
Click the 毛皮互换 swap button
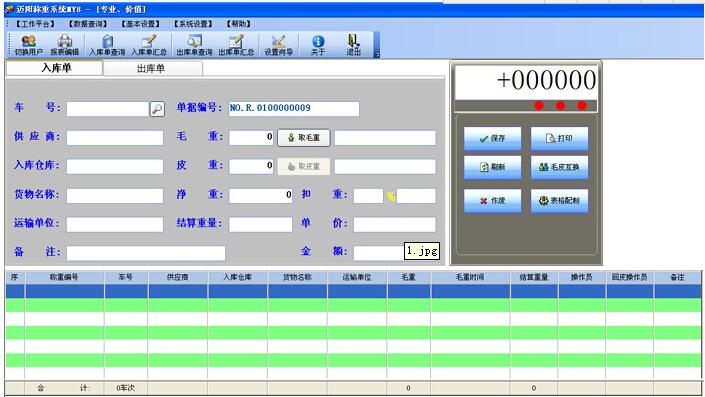pyautogui.click(x=559, y=167)
